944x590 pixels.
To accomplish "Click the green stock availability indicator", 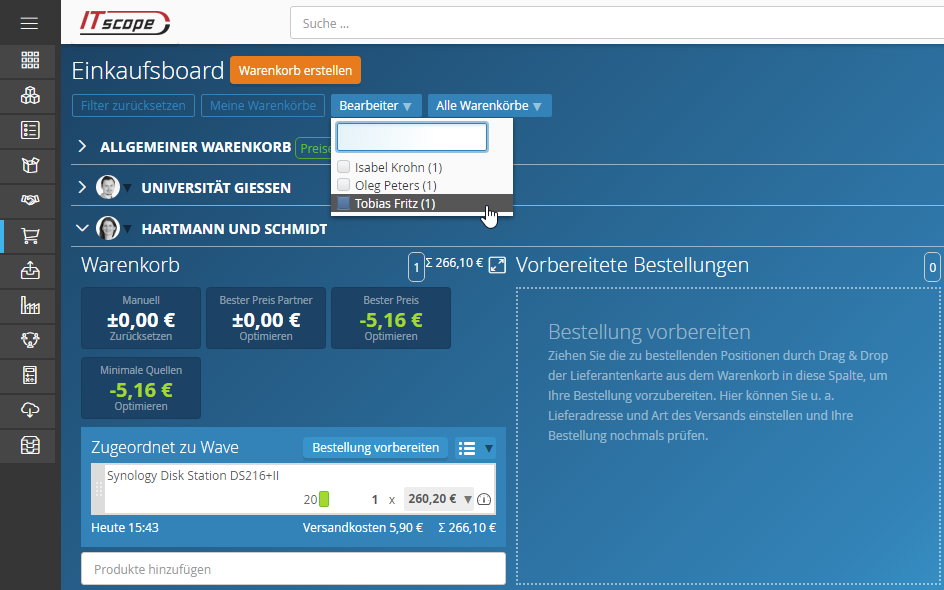I will [x=324, y=499].
